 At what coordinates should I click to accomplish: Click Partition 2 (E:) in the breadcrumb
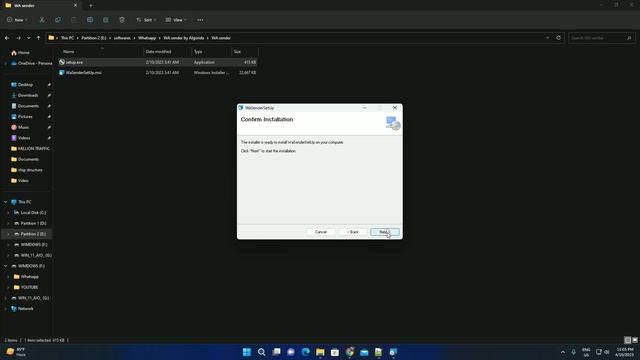93,38
